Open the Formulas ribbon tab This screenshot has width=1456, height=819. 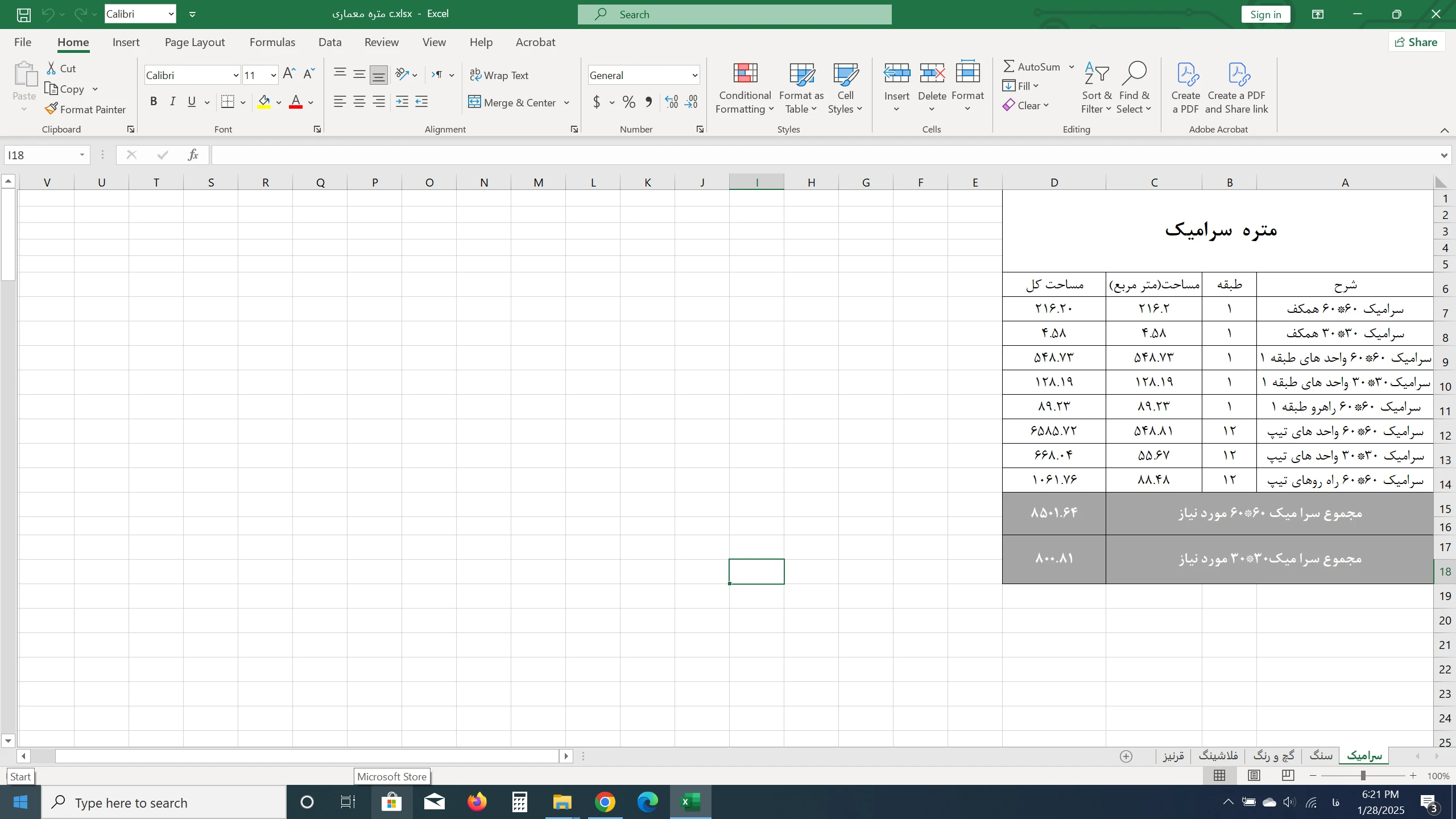pos(272,42)
